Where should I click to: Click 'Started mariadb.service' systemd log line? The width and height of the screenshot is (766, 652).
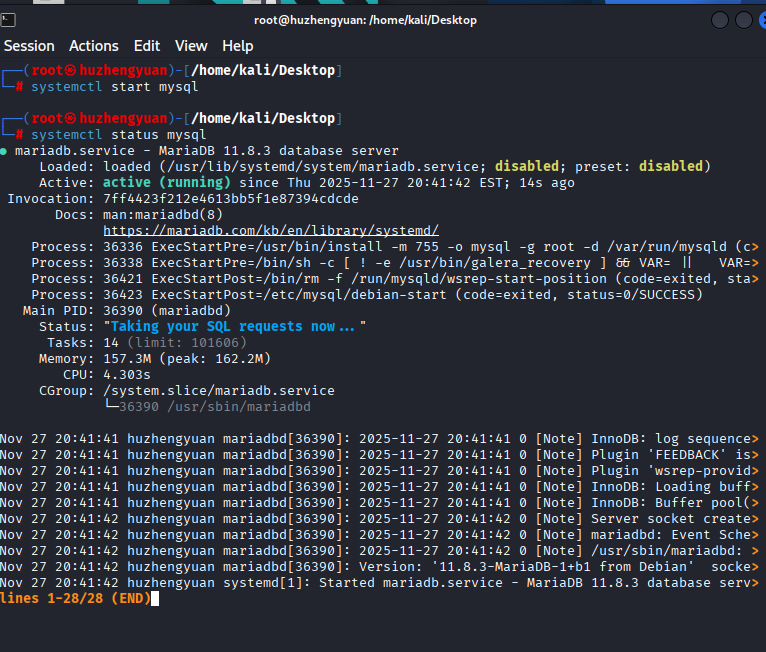[x=379, y=583]
